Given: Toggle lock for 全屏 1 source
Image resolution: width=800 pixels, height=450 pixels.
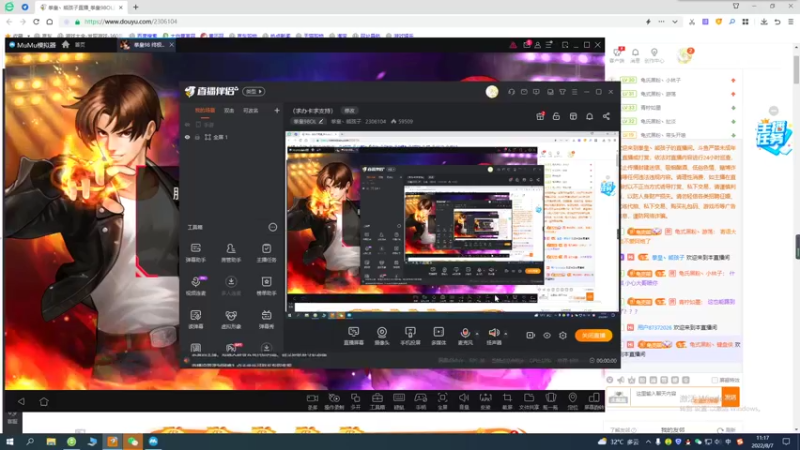Looking at the screenshot, I should (197, 137).
